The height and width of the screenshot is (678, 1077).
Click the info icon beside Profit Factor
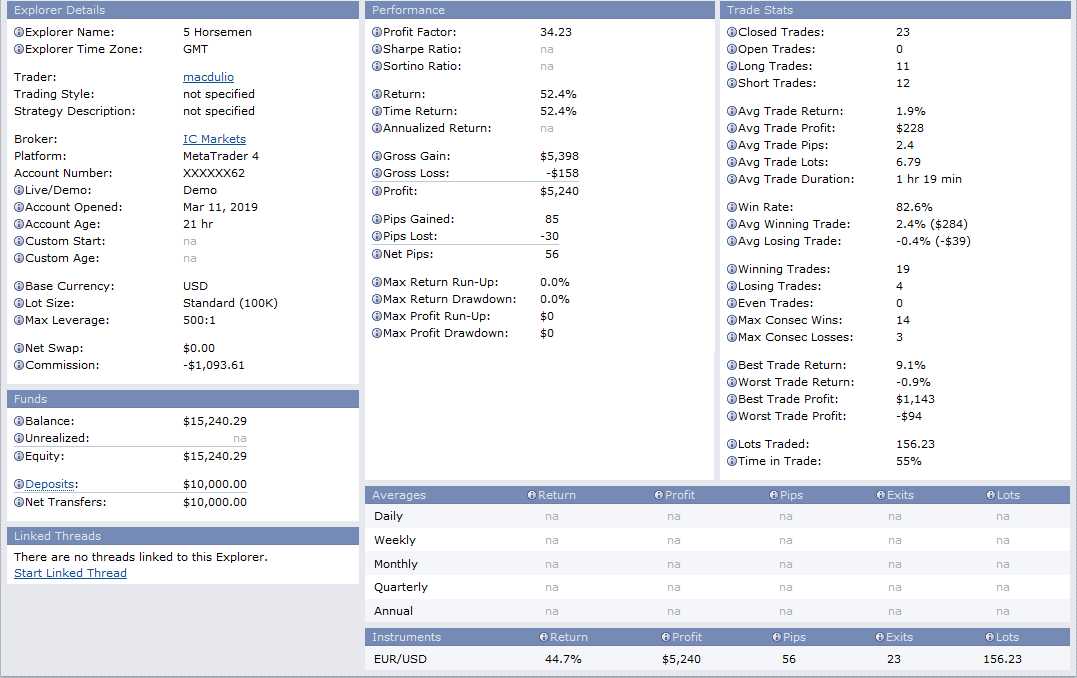coord(376,32)
